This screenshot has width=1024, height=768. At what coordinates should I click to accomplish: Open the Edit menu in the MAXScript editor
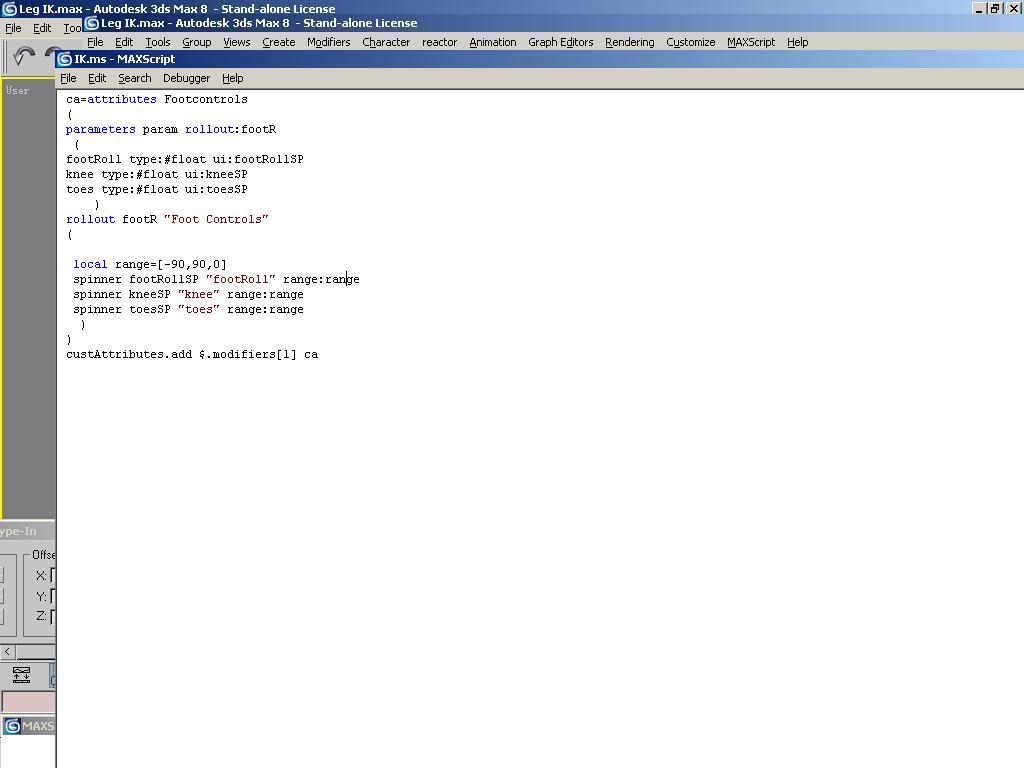coord(97,78)
